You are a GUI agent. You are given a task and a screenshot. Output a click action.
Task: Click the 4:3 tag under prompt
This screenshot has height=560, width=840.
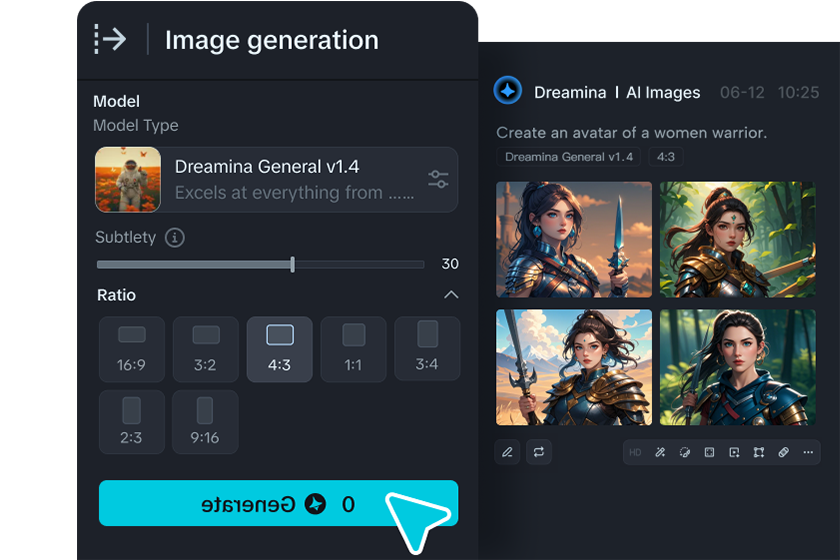click(666, 157)
